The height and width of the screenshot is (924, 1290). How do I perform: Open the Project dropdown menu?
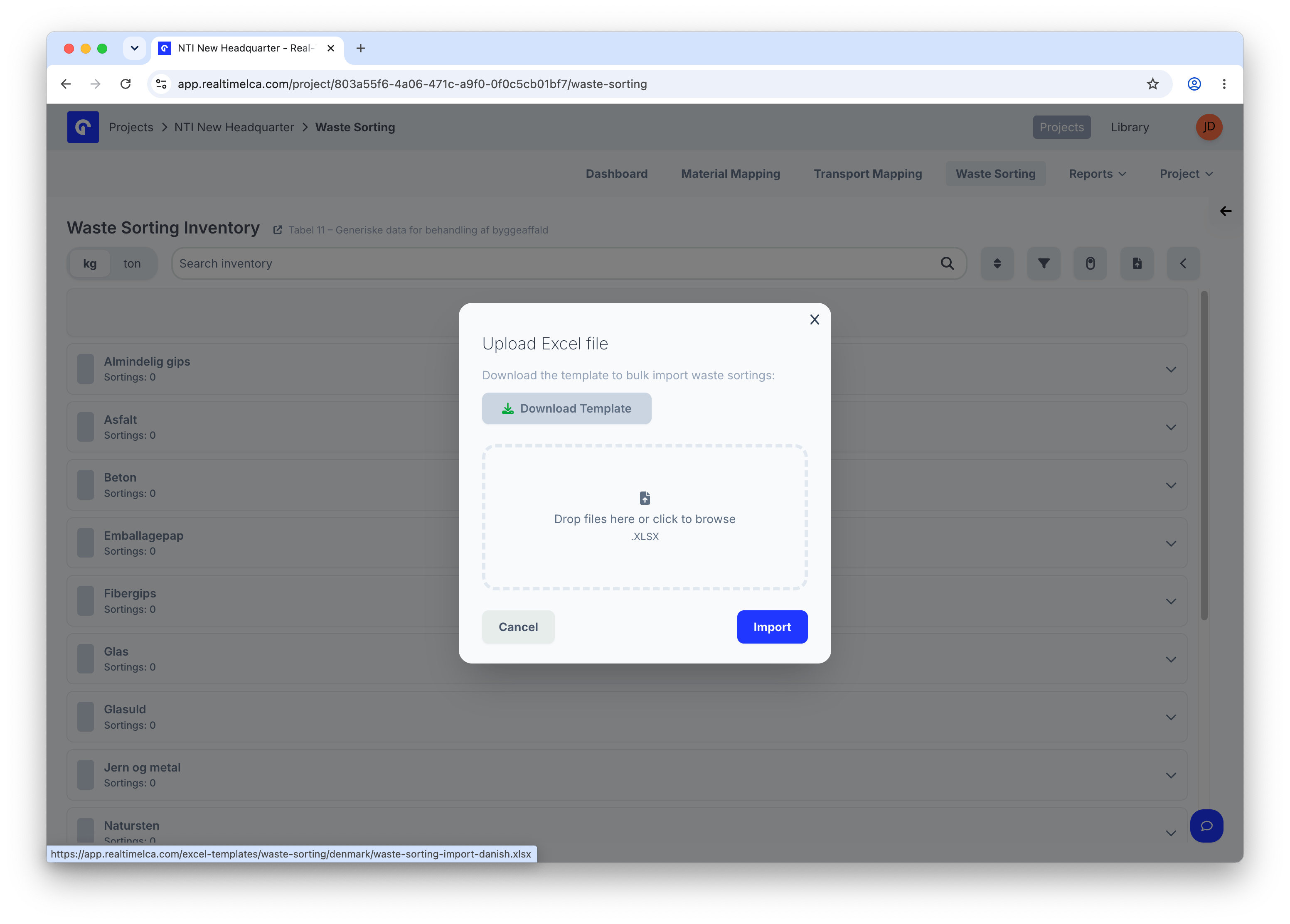1186,173
